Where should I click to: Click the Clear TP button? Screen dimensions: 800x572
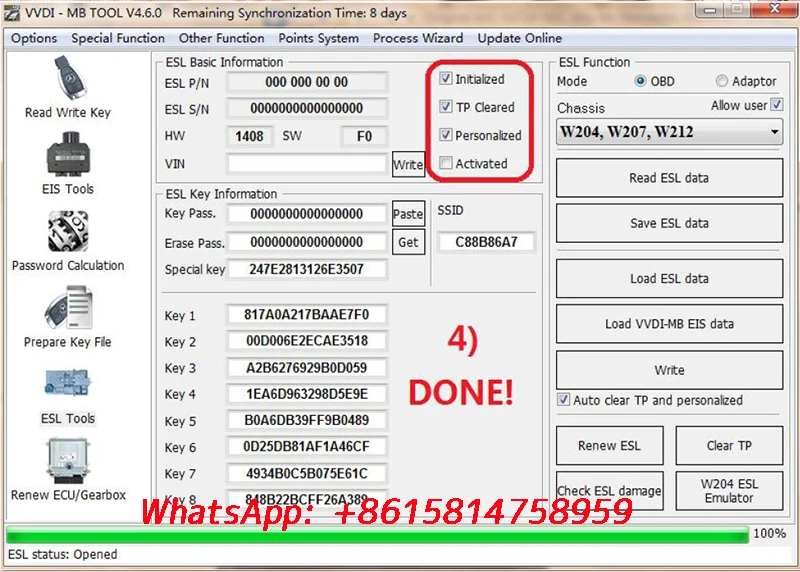click(729, 445)
